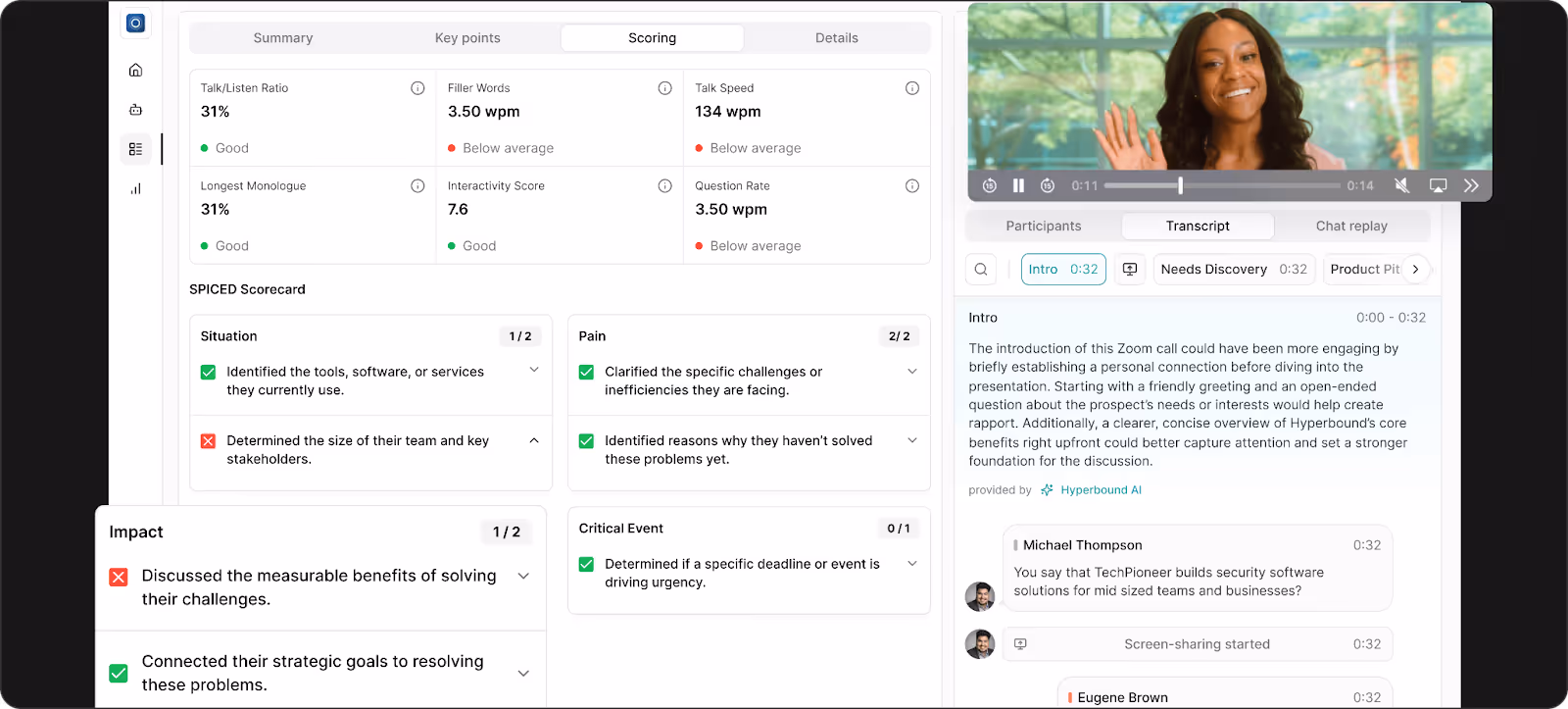Jump to the Product Pit chapter
Image resolution: width=1568 pixels, height=709 pixels.
coord(1365,270)
